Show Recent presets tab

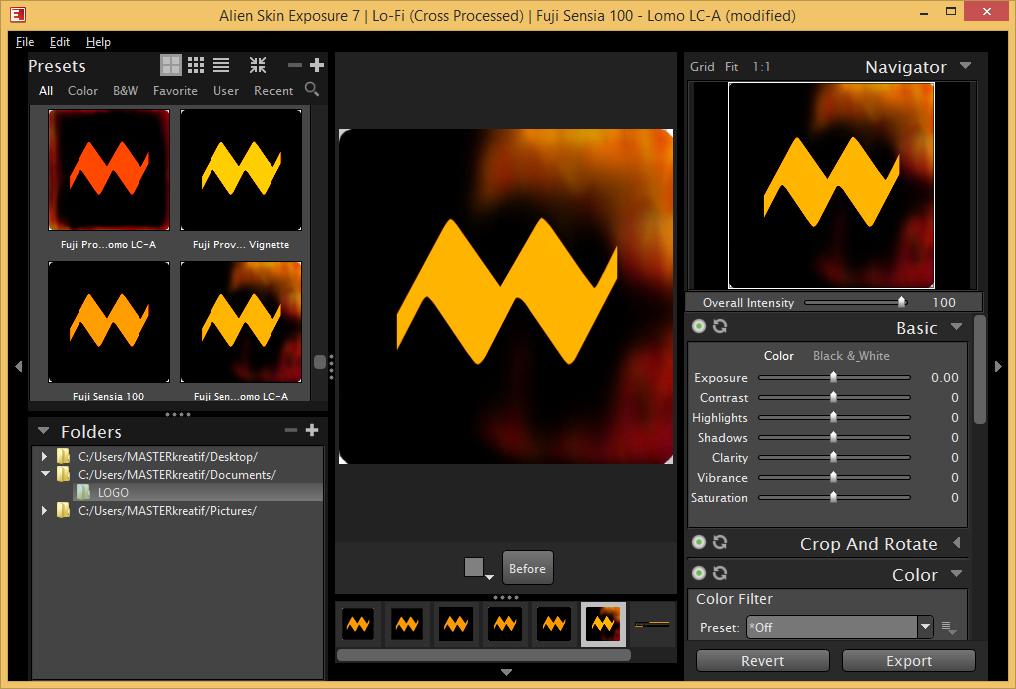273,91
